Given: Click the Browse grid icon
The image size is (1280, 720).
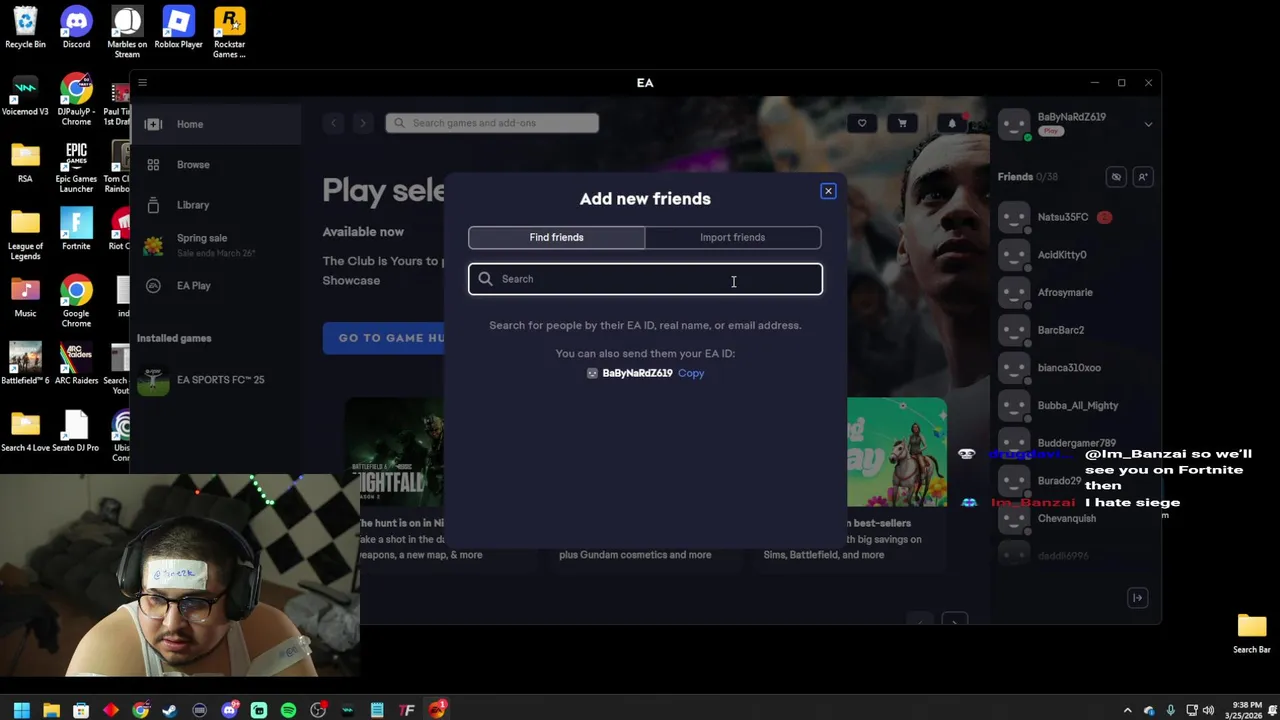Looking at the screenshot, I should pyautogui.click(x=153, y=165).
